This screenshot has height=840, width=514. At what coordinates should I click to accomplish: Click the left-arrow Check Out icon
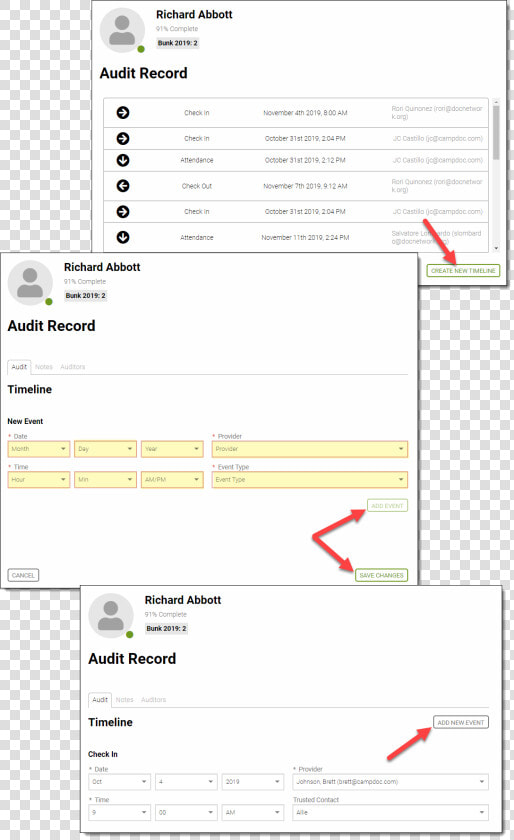coord(123,186)
